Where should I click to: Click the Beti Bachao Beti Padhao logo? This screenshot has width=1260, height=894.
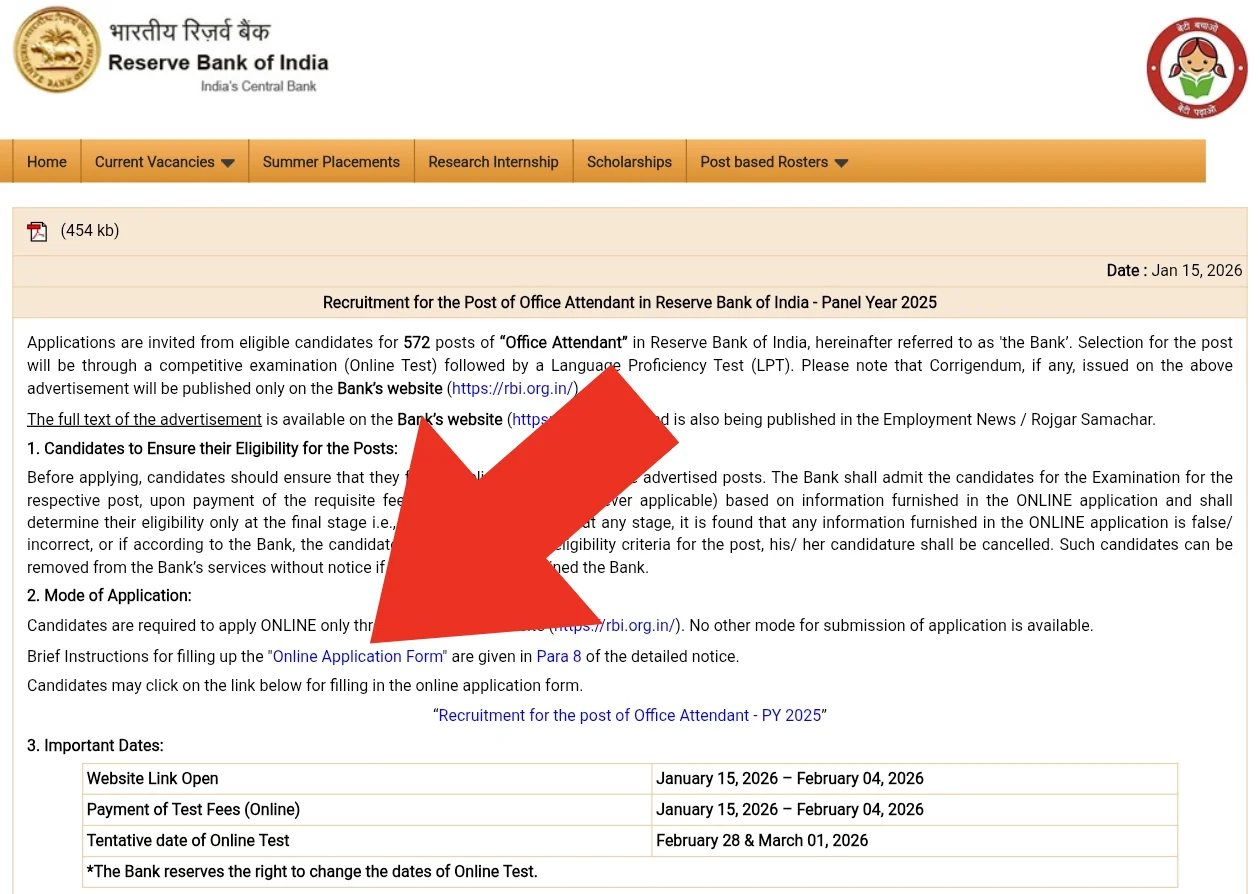(1196, 68)
